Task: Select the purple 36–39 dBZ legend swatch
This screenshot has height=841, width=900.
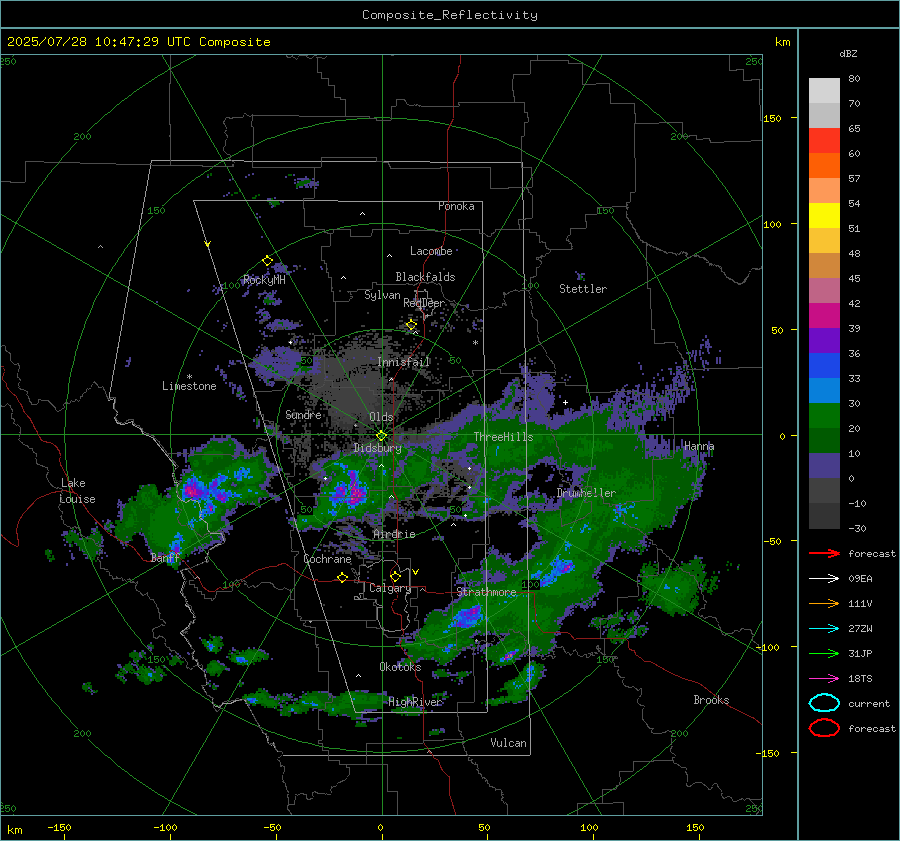Action: (x=824, y=341)
